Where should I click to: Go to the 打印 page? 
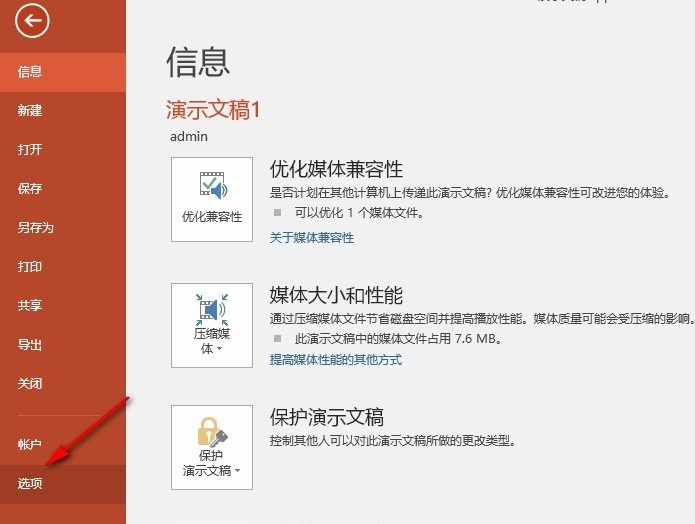30,267
